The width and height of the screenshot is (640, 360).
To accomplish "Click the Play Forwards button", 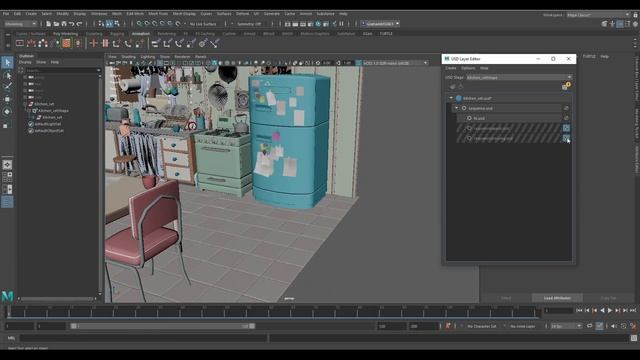I will [x=610, y=311].
